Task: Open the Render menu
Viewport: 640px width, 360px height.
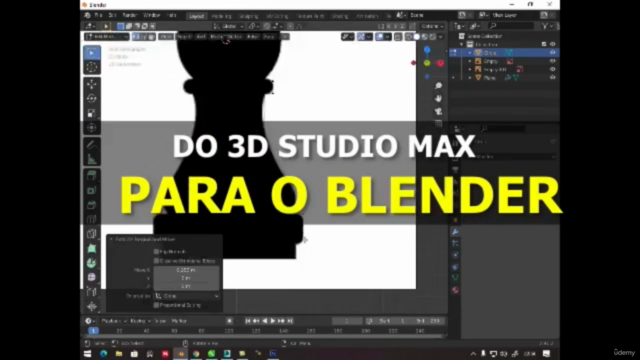Action: click(130, 15)
